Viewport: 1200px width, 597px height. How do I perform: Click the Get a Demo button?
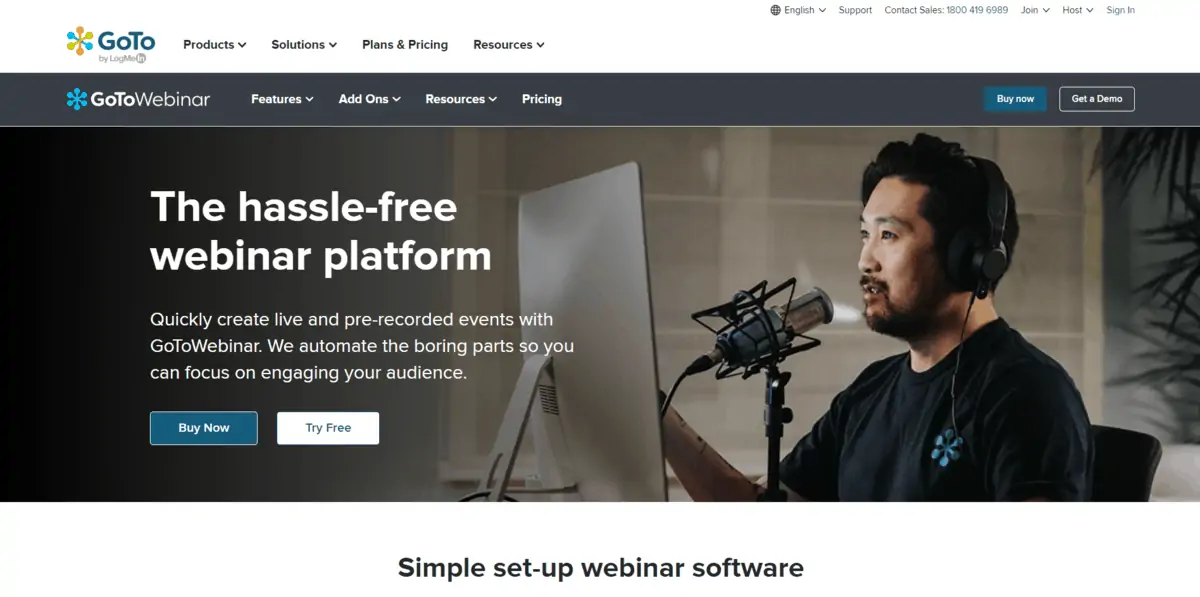click(x=1097, y=99)
